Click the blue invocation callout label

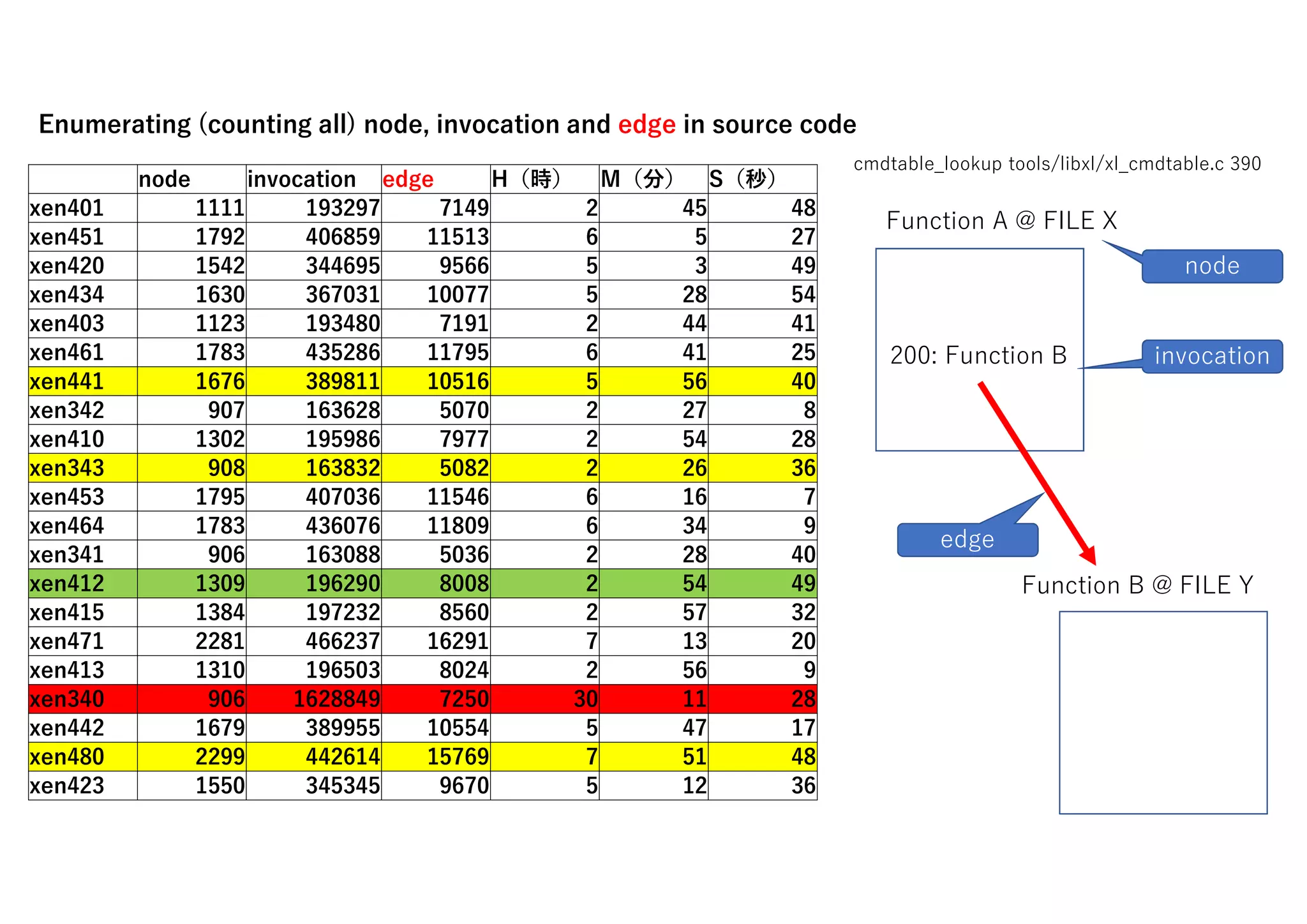[x=1211, y=356]
